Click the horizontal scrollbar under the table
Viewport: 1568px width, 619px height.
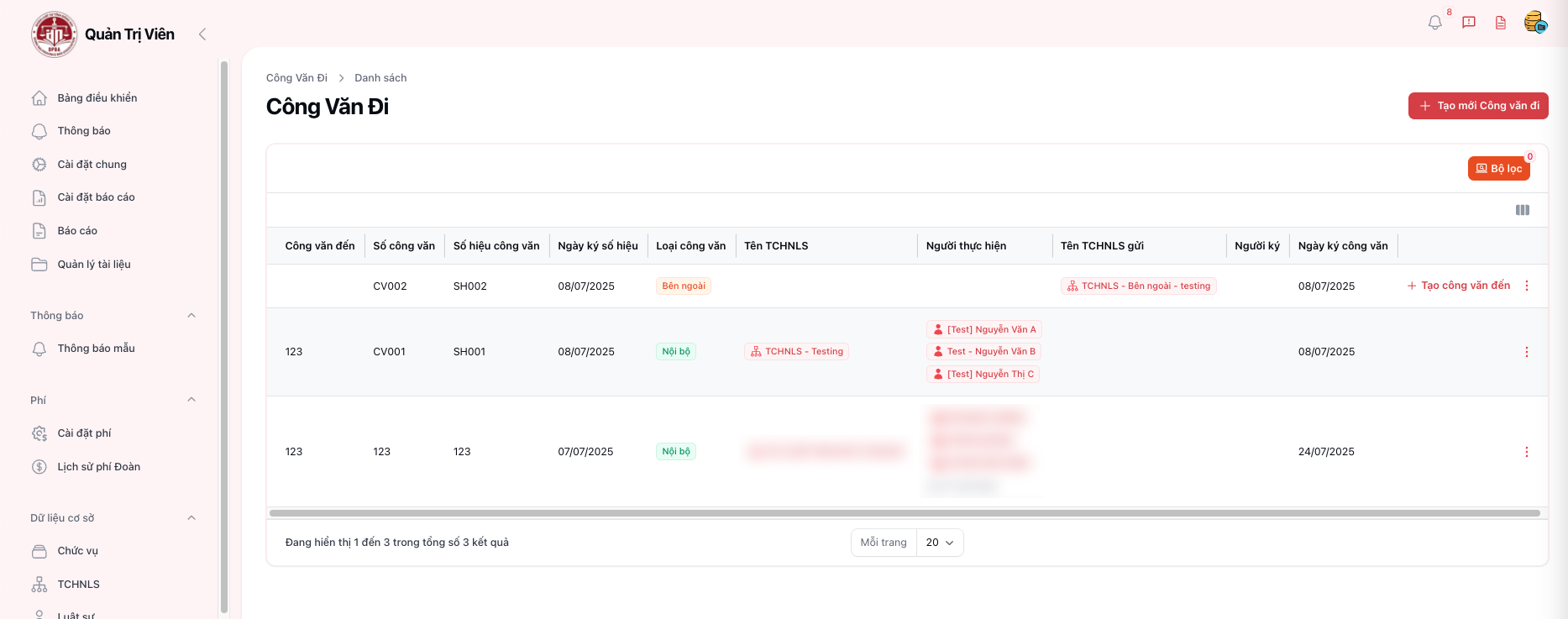(x=904, y=513)
